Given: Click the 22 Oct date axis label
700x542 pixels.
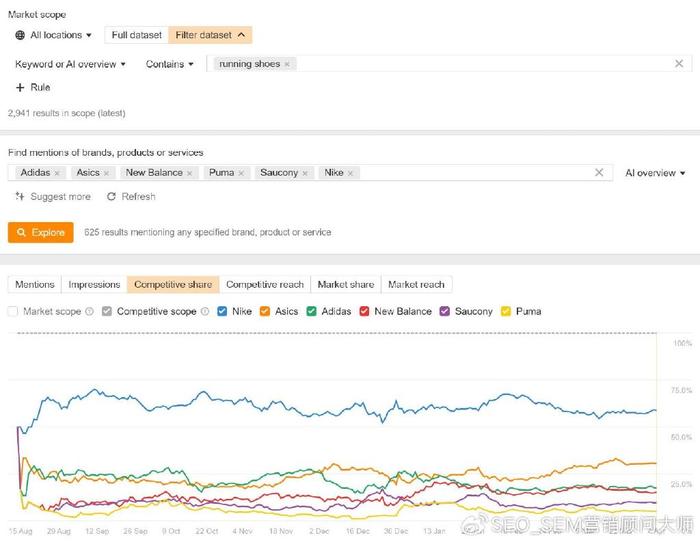Looking at the screenshot, I should click(x=207, y=531).
